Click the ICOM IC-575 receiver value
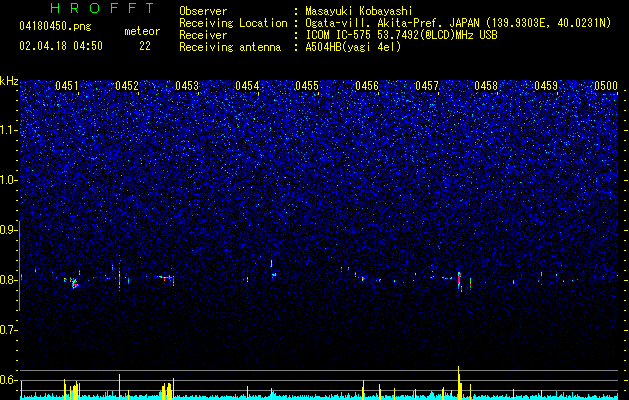The width and height of the screenshot is (629, 400). pyautogui.click(x=401, y=35)
